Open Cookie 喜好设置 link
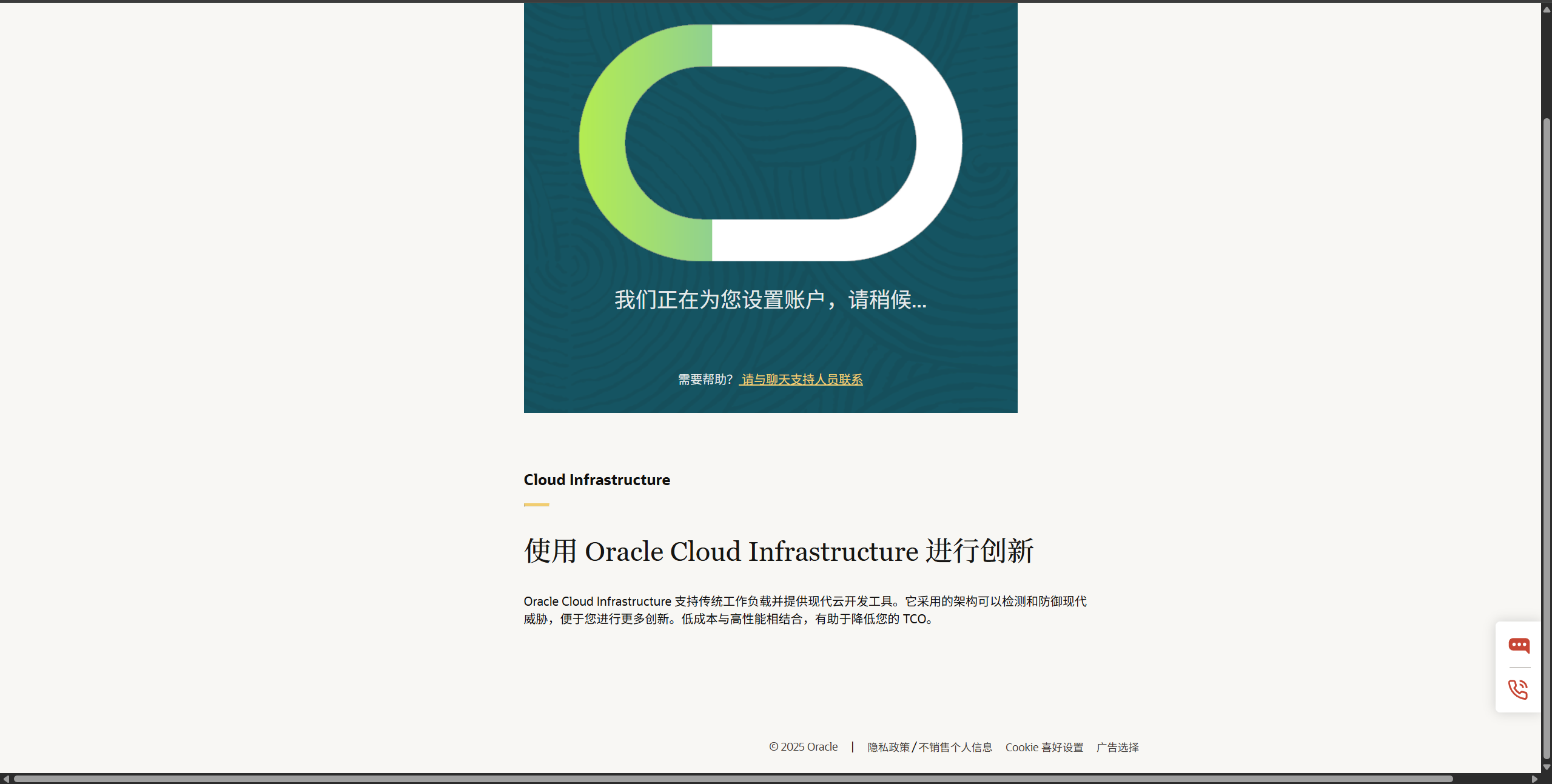The height and width of the screenshot is (784, 1552). 1044,747
